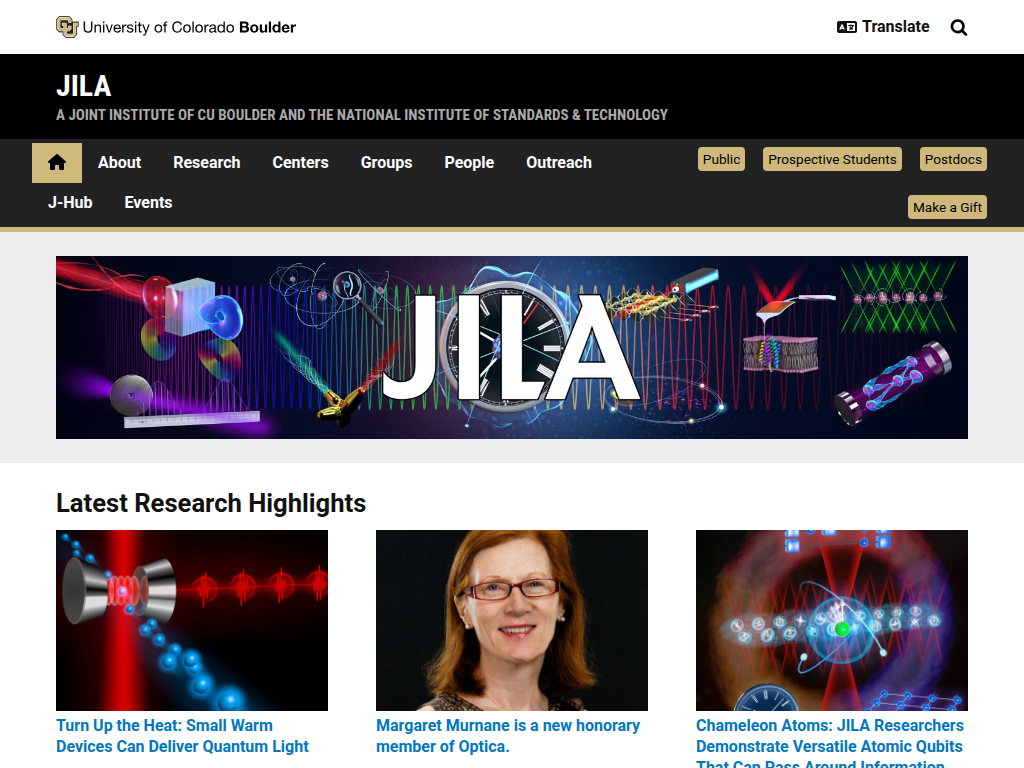Click the CU Boulder logo emblem
1024x768 pixels.
click(67, 27)
